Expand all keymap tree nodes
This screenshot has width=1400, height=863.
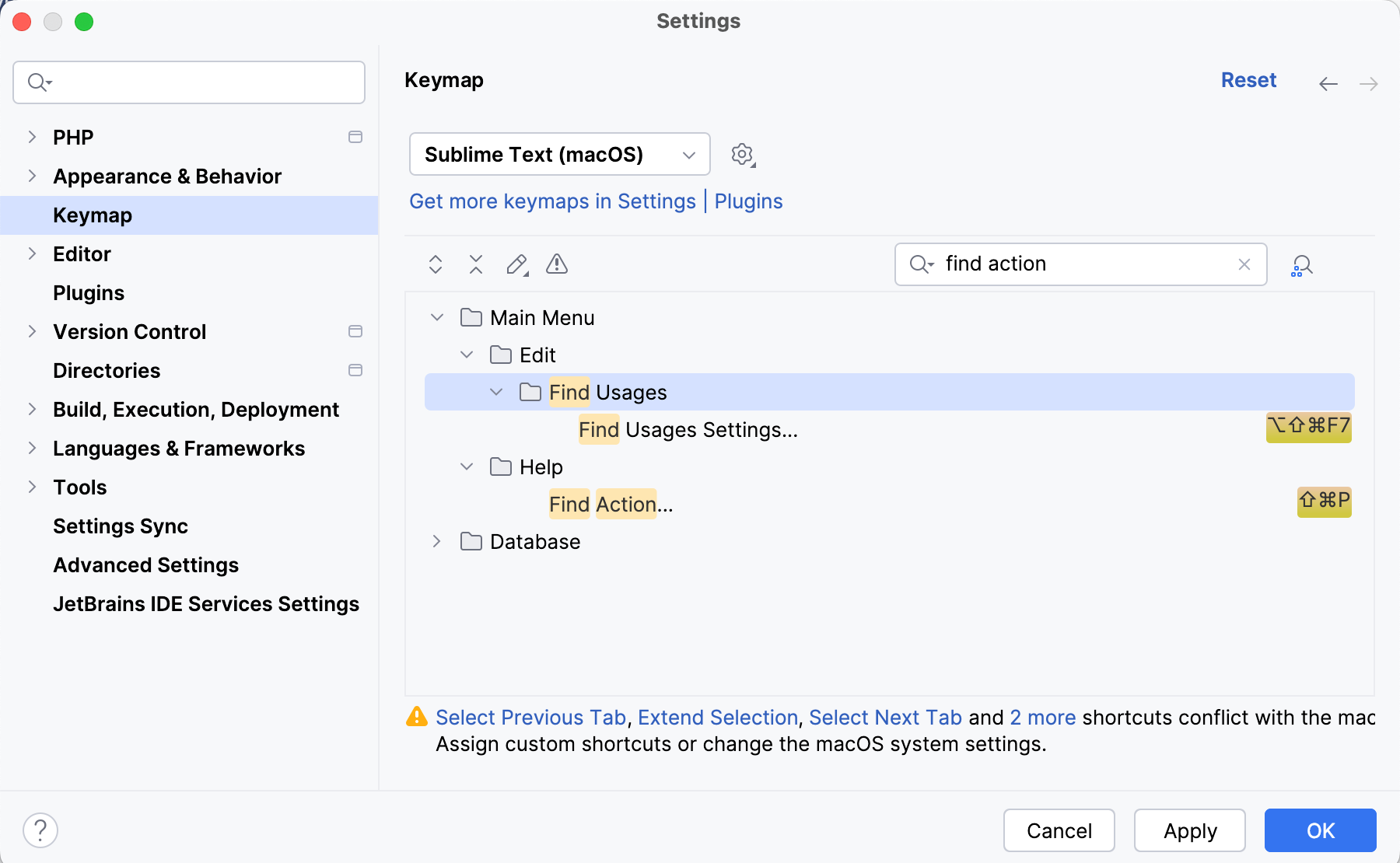(x=435, y=264)
